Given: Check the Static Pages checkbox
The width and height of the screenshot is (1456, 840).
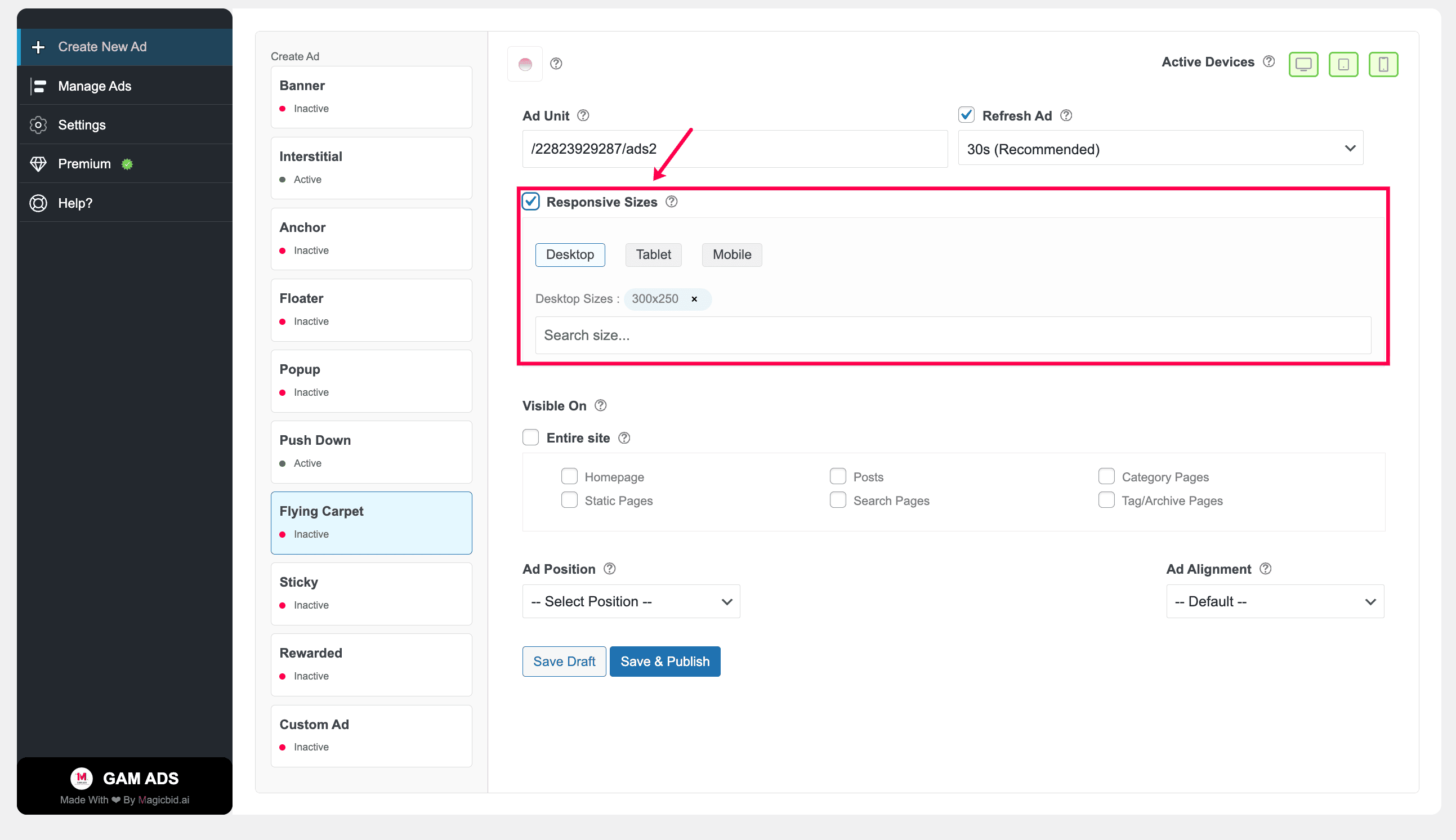Looking at the screenshot, I should click(x=569, y=499).
